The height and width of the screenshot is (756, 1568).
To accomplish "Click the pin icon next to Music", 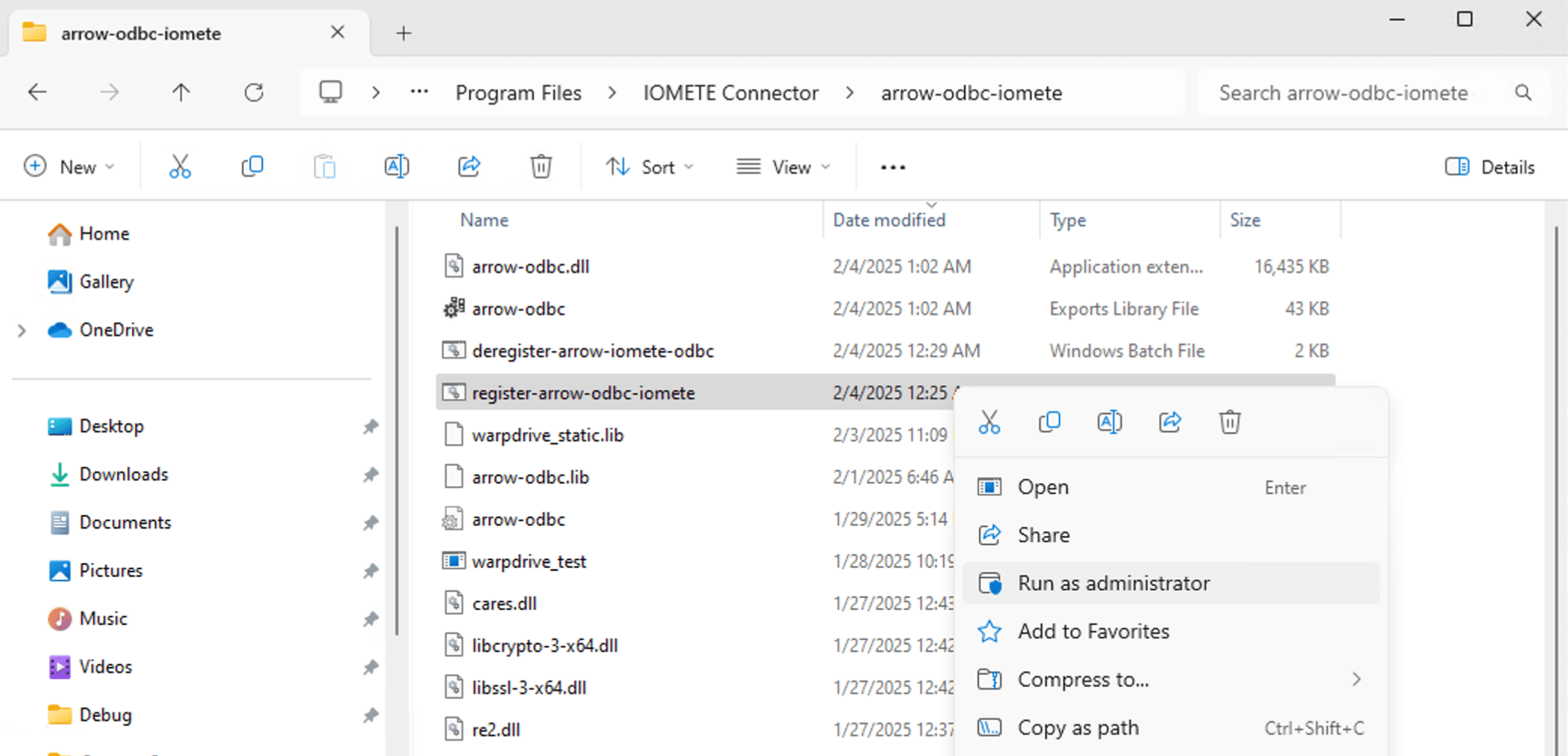I will click(370, 619).
